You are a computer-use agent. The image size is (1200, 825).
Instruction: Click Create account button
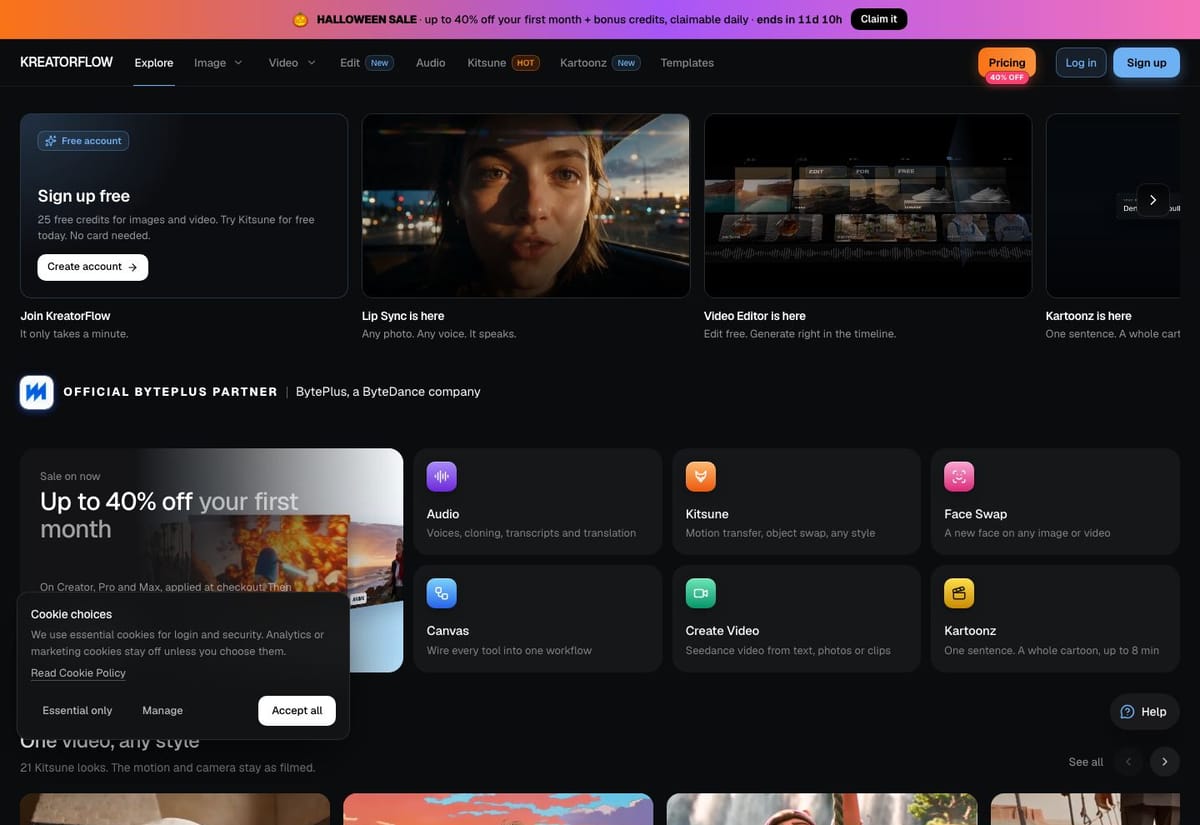point(93,267)
